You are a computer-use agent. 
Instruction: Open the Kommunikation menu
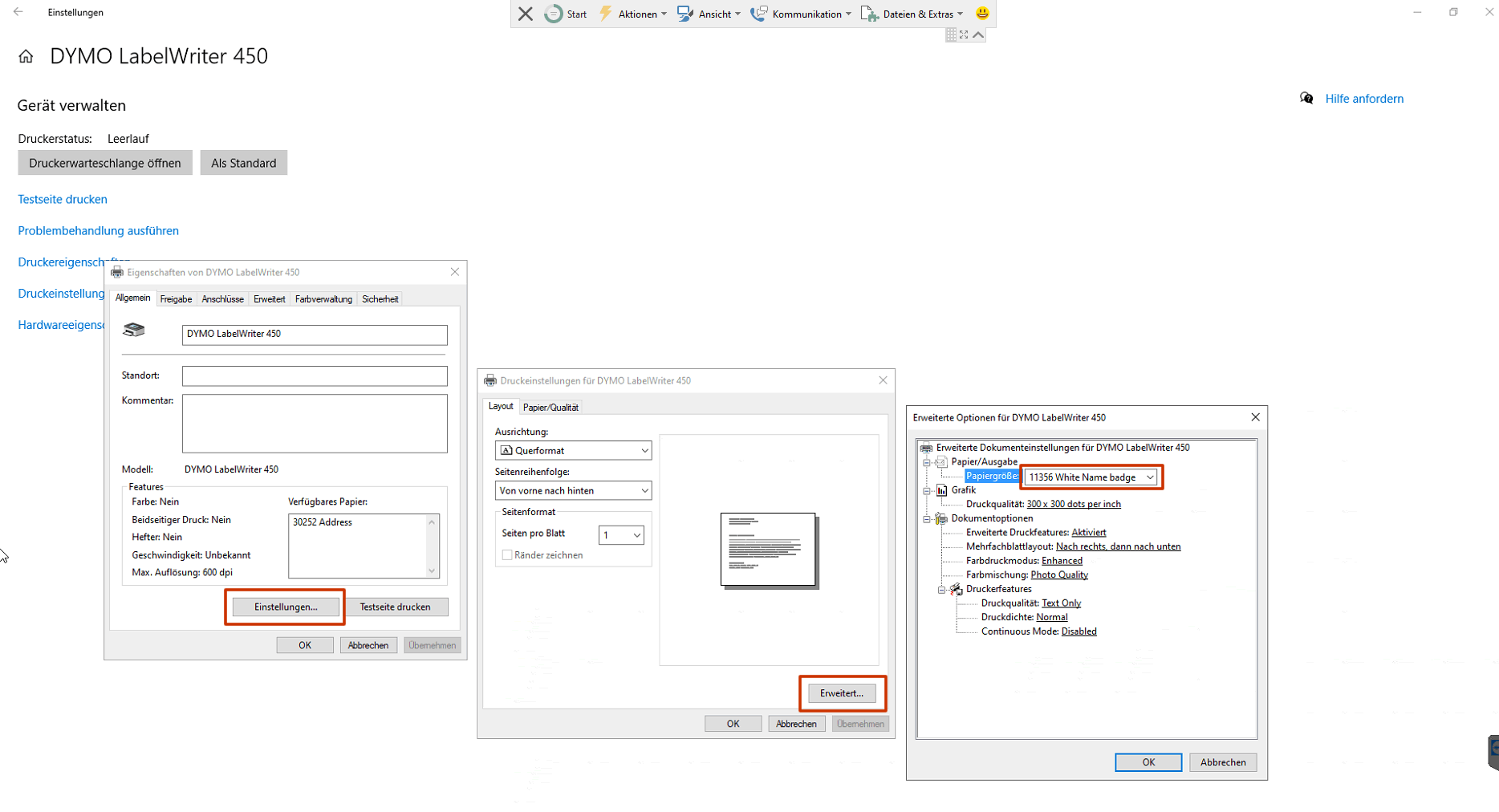coord(801,14)
